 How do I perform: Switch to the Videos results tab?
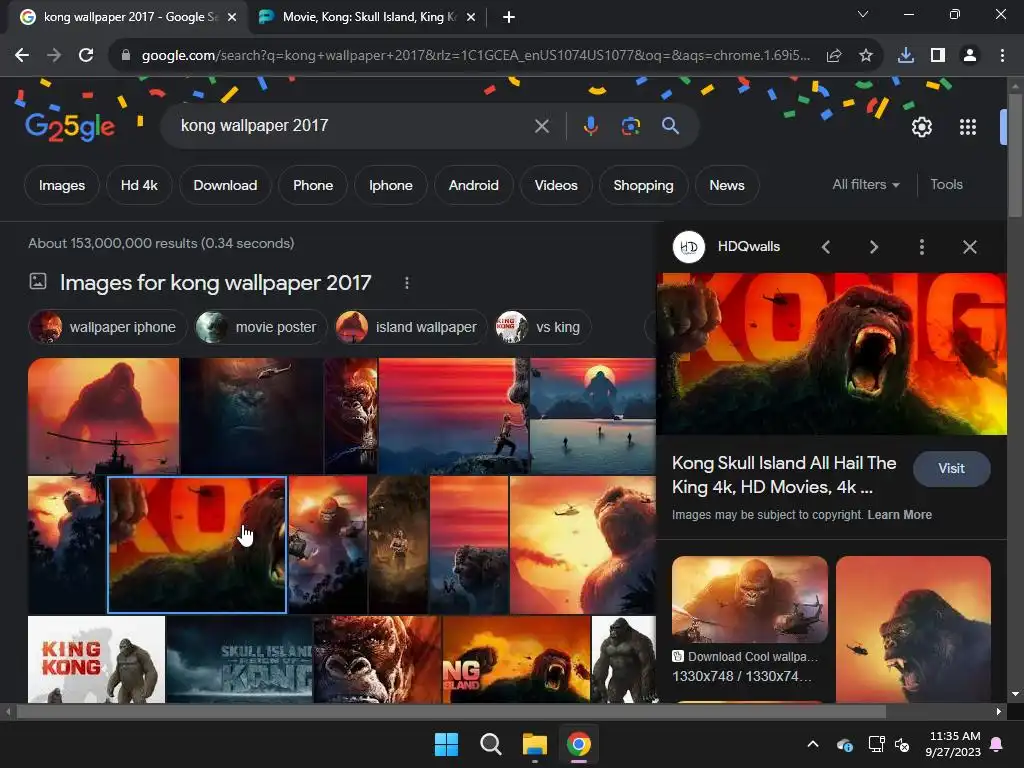[x=556, y=185]
